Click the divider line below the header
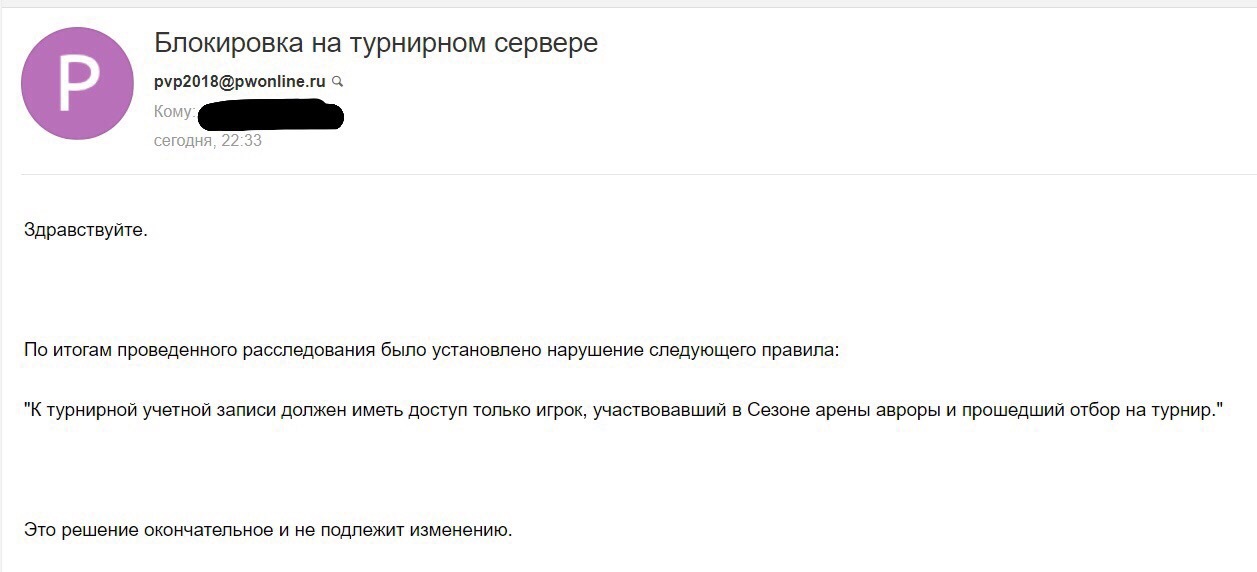Image resolution: width=1257 pixels, height=572 pixels. click(636, 175)
